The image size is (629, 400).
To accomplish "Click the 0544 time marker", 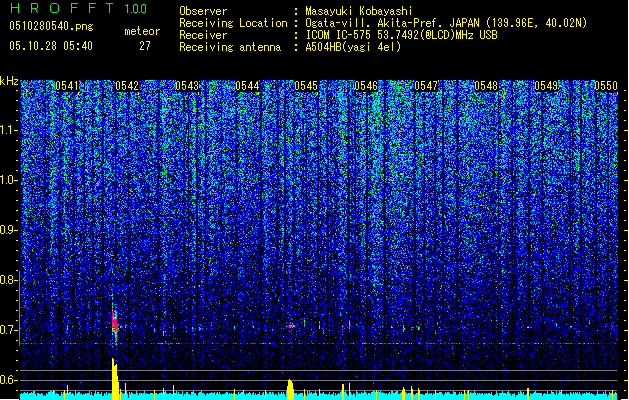I will click(x=247, y=86).
